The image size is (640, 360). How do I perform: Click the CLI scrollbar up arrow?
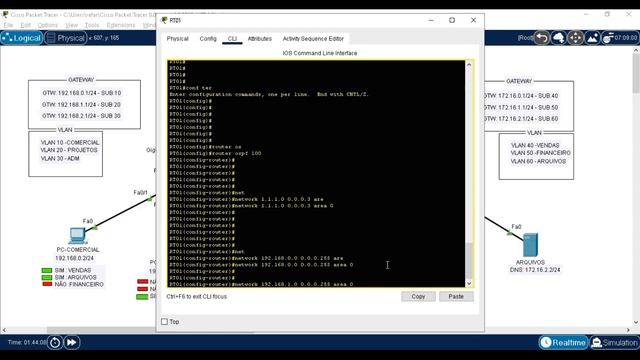469,64
